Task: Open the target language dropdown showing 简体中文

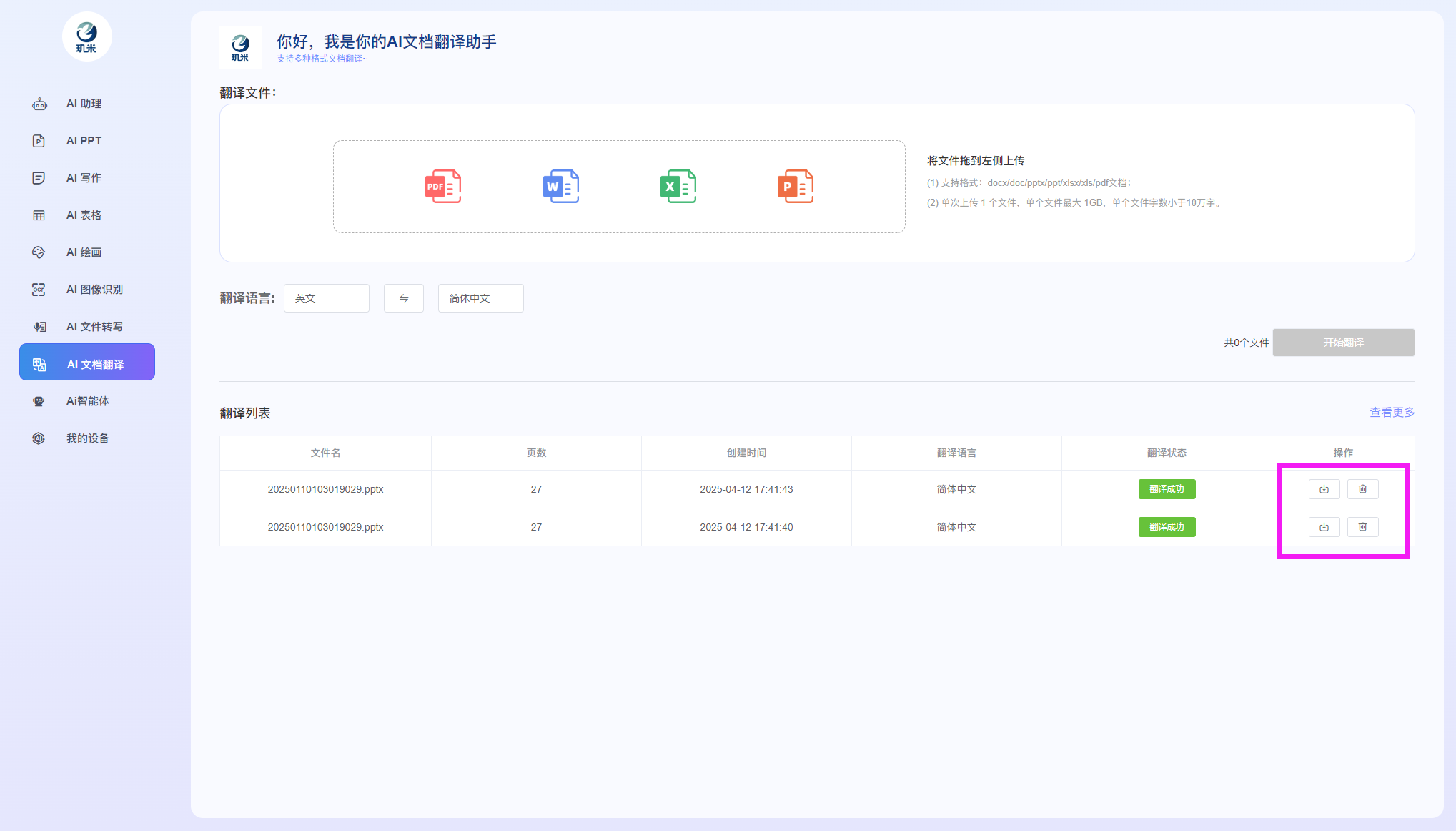Action: [480, 298]
